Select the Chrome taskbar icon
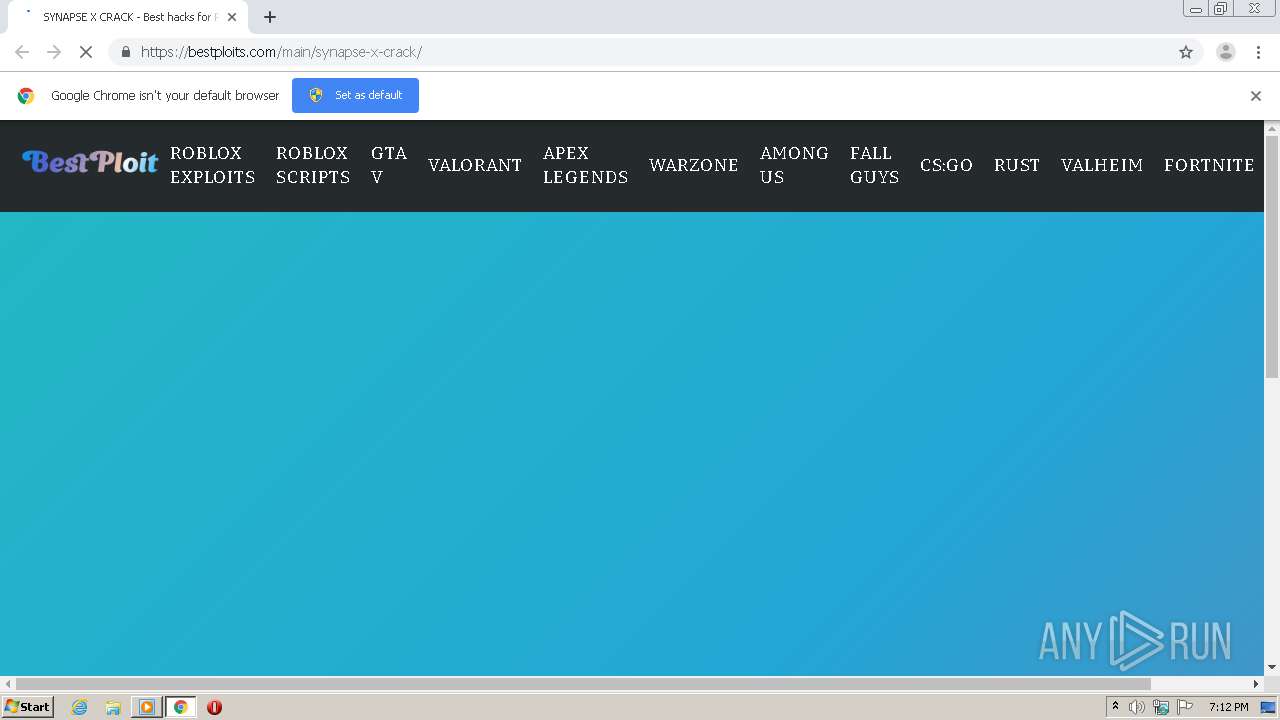This screenshot has height=720, width=1280. pyautogui.click(x=180, y=707)
